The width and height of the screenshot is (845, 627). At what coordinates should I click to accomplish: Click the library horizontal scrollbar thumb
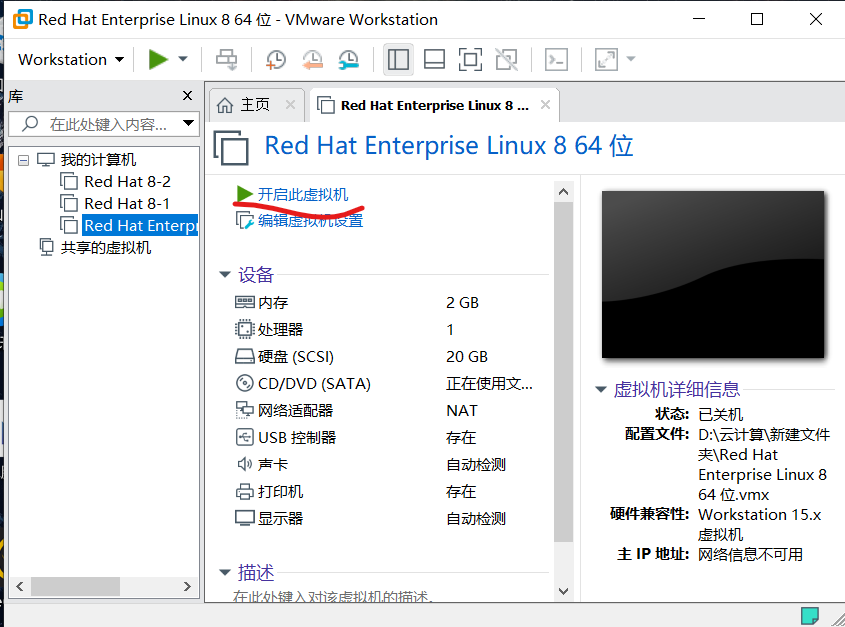pos(75,587)
